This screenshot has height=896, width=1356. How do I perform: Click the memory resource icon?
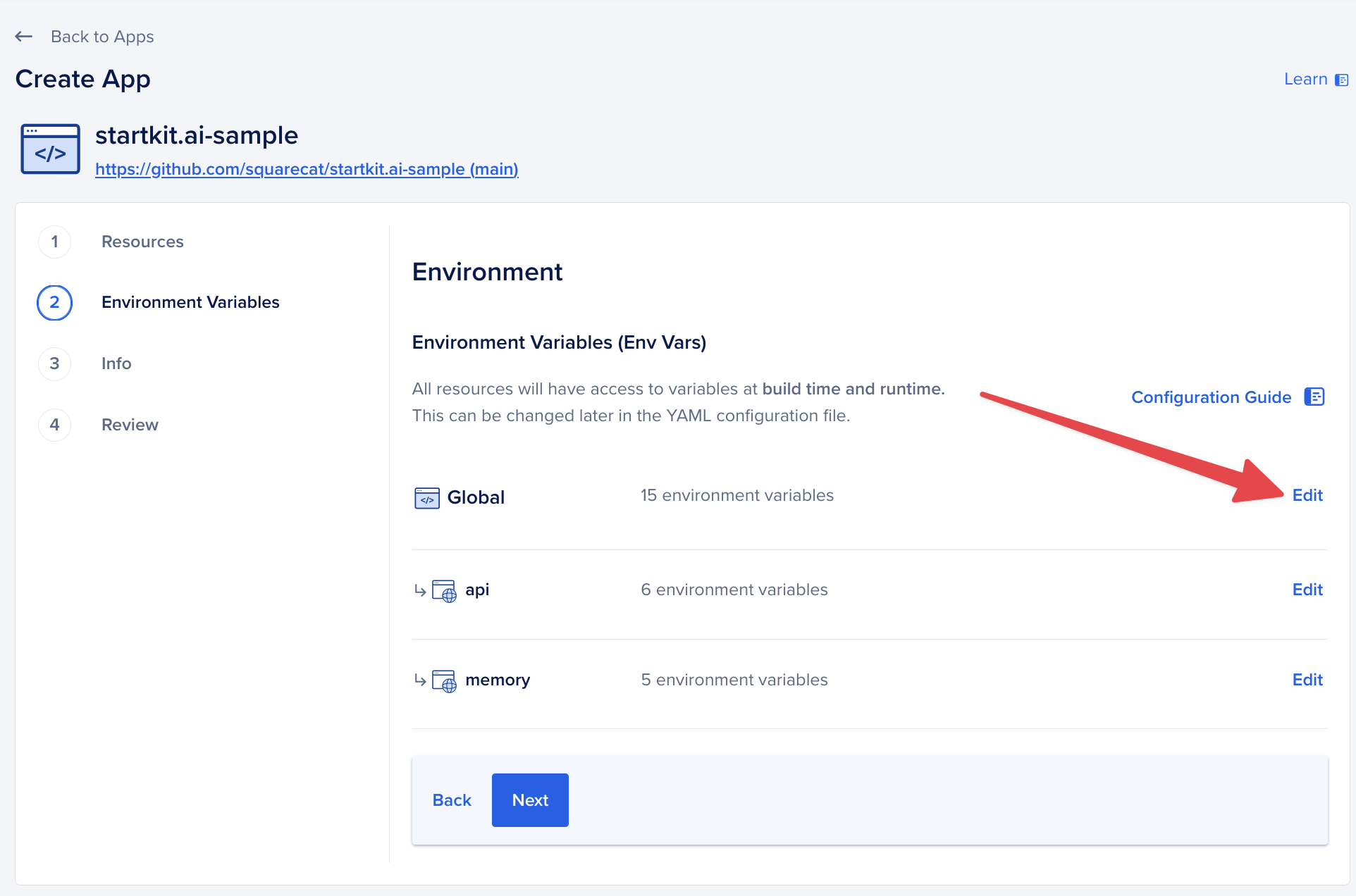tap(443, 680)
